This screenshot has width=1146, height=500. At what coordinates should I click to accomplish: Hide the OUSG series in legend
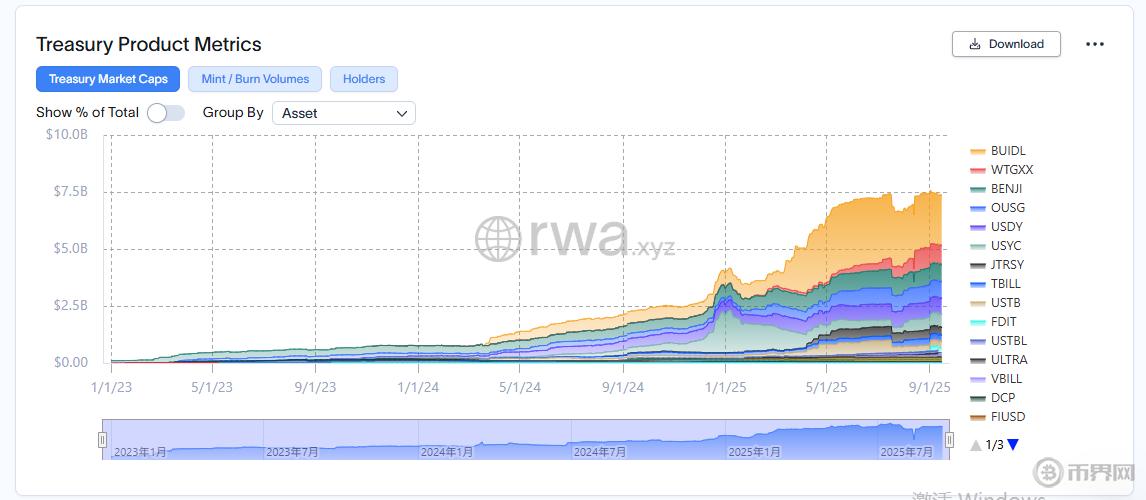[1007, 208]
